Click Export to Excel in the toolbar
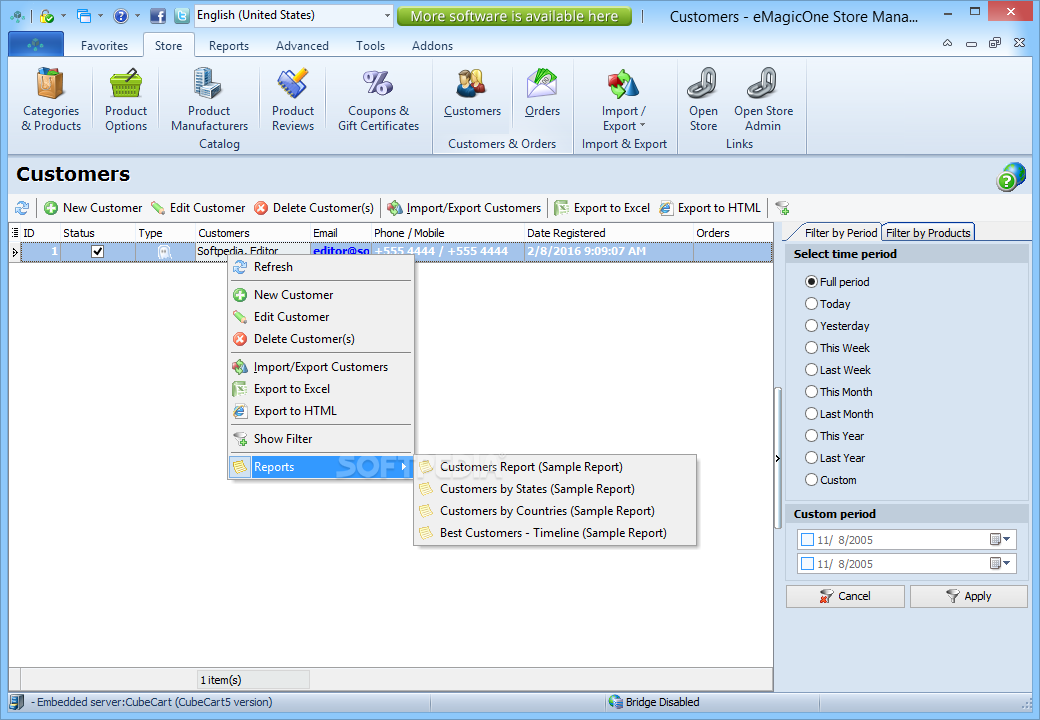This screenshot has width=1040, height=720. pos(602,208)
